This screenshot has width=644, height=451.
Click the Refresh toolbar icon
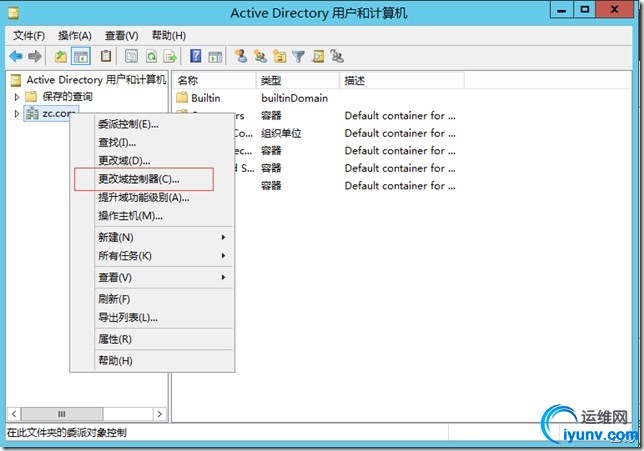[151, 56]
